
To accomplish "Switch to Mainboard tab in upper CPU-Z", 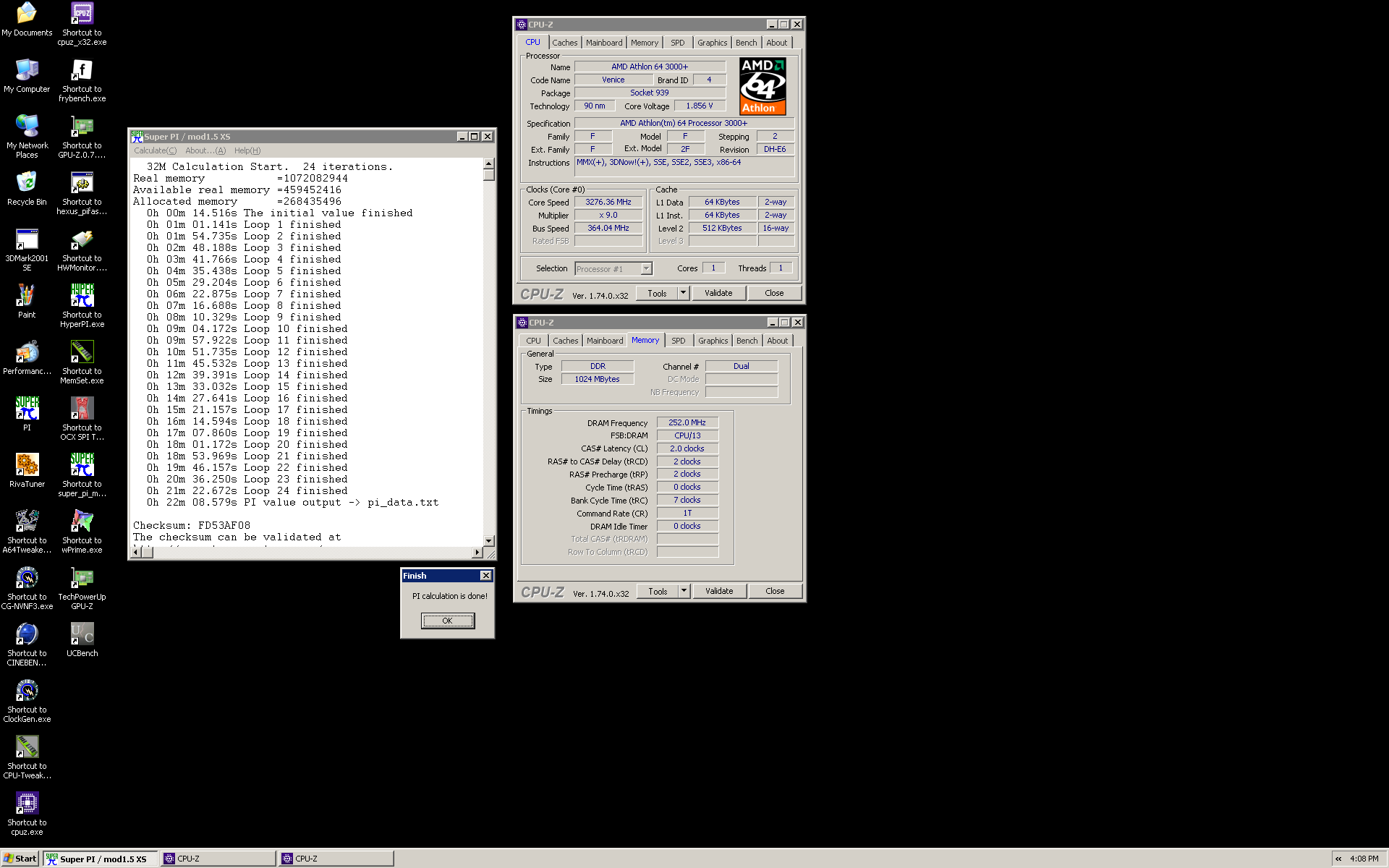I will pos(604,43).
